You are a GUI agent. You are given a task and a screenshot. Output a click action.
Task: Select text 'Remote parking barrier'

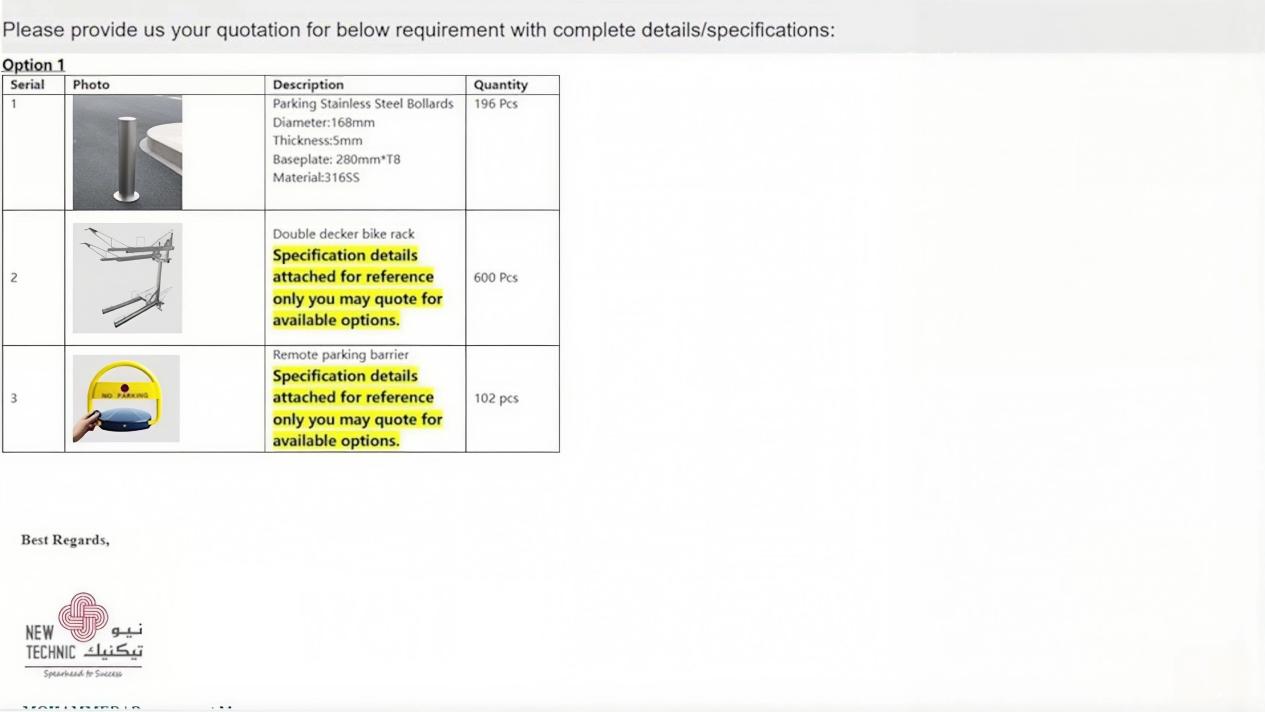coord(341,355)
